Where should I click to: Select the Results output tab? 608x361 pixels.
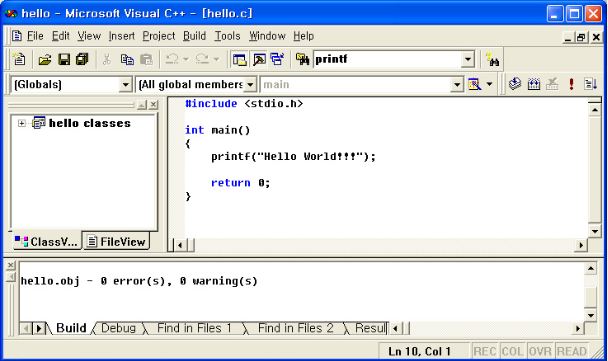[370, 328]
